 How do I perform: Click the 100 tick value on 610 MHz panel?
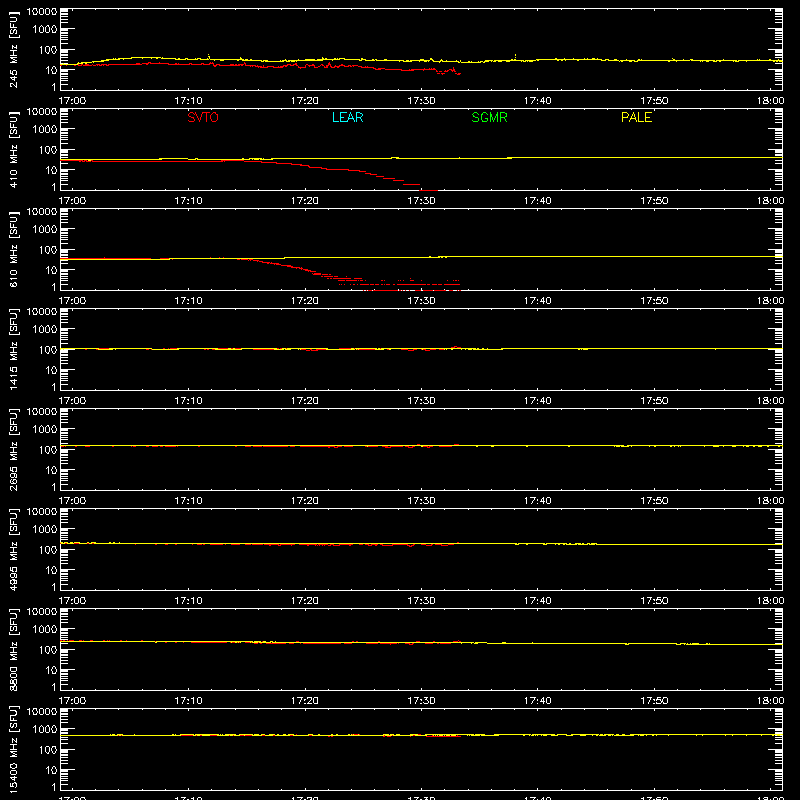[48, 250]
